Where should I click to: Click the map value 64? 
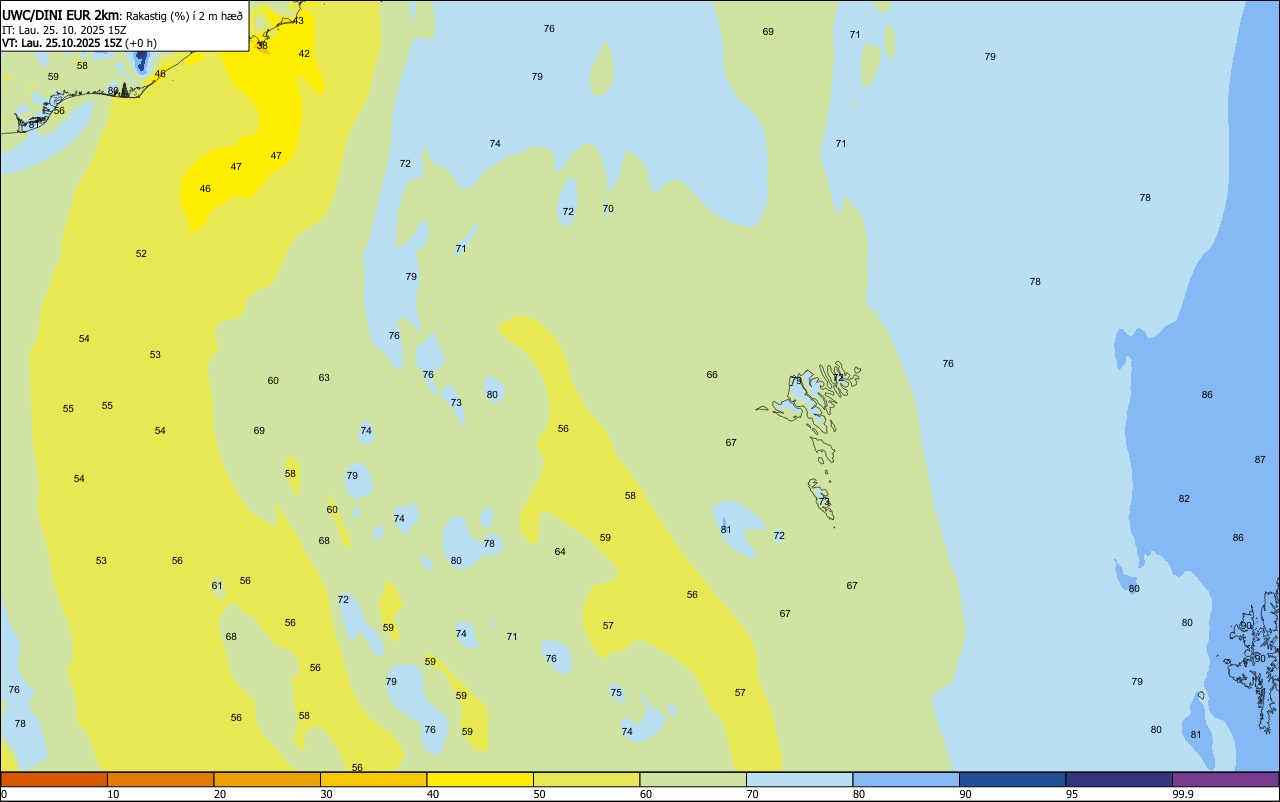[560, 552]
